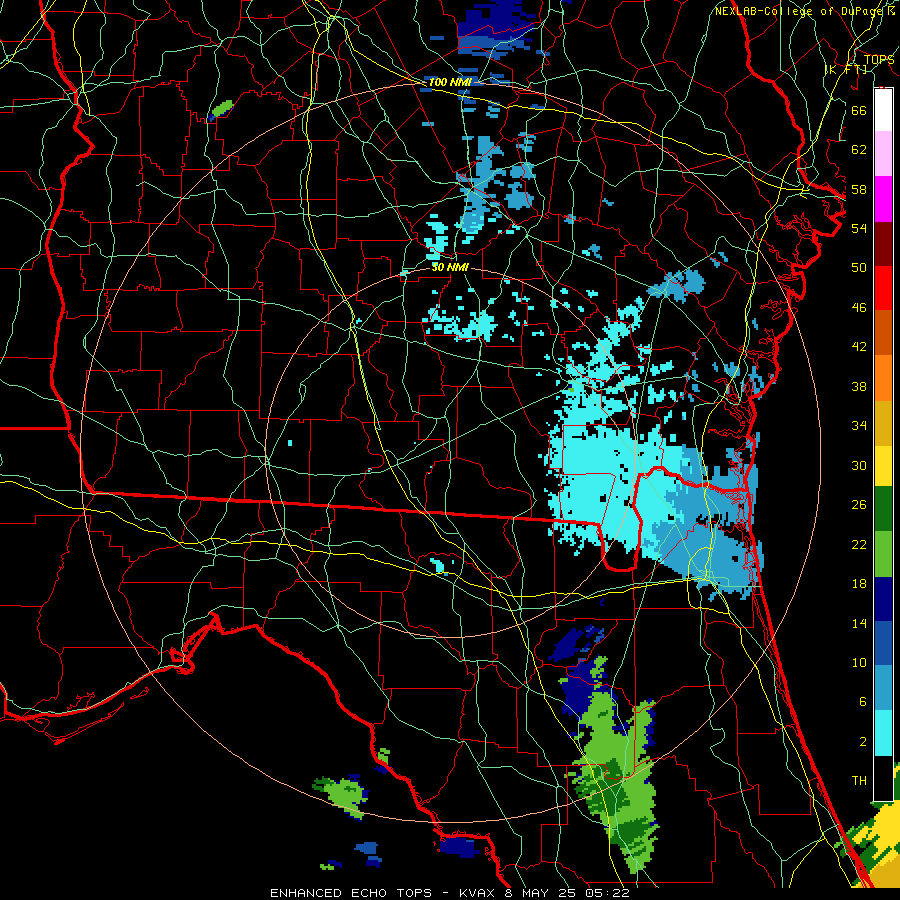900x900 pixels.
Task: Click the 'ENHANCED ECHO TOPS - KVAX' caption
Action: coord(383,893)
